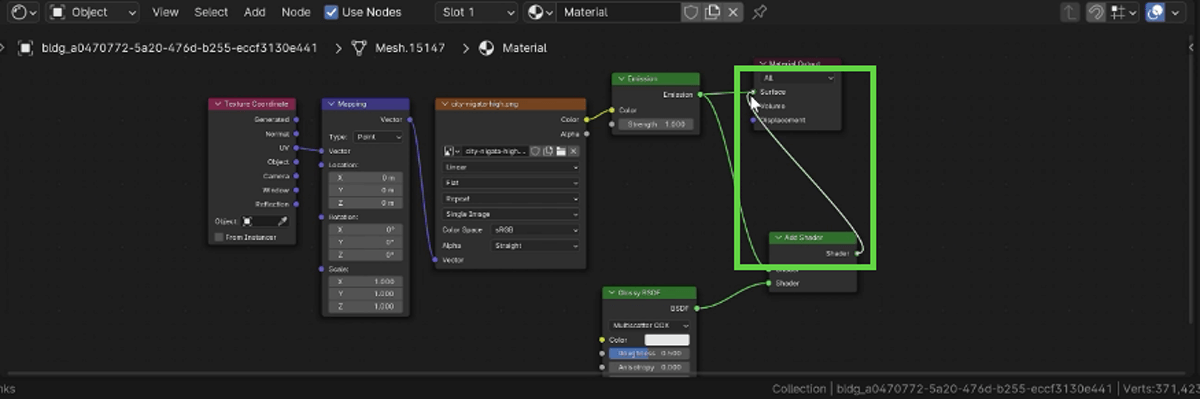
Task: Collapse the Emission node
Action: click(621, 79)
